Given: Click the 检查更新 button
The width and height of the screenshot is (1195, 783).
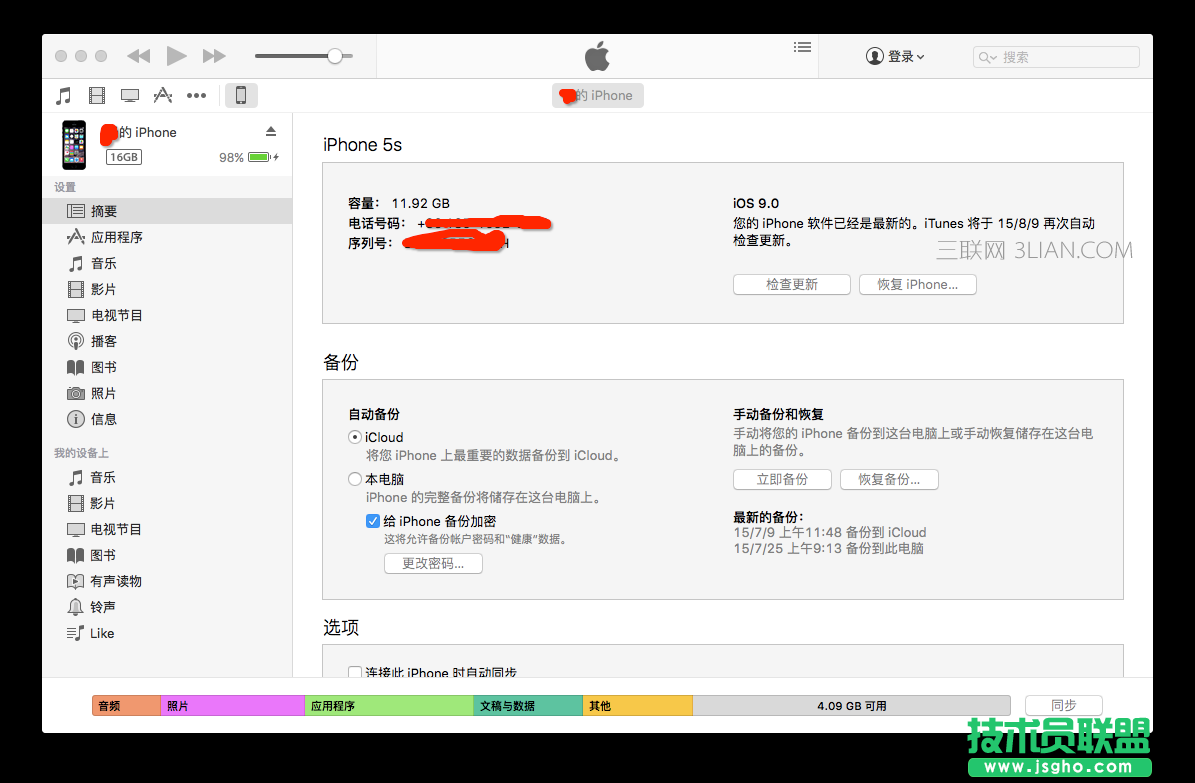Looking at the screenshot, I should point(791,284).
